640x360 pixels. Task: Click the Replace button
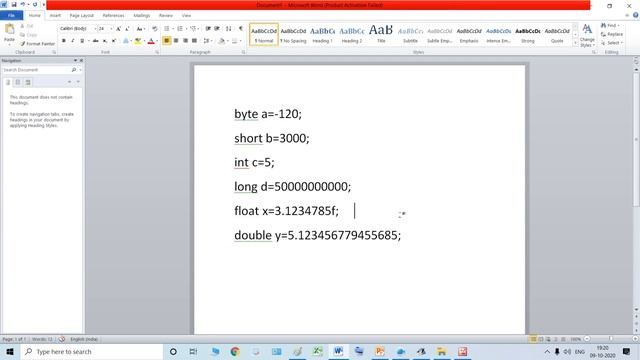612,34
